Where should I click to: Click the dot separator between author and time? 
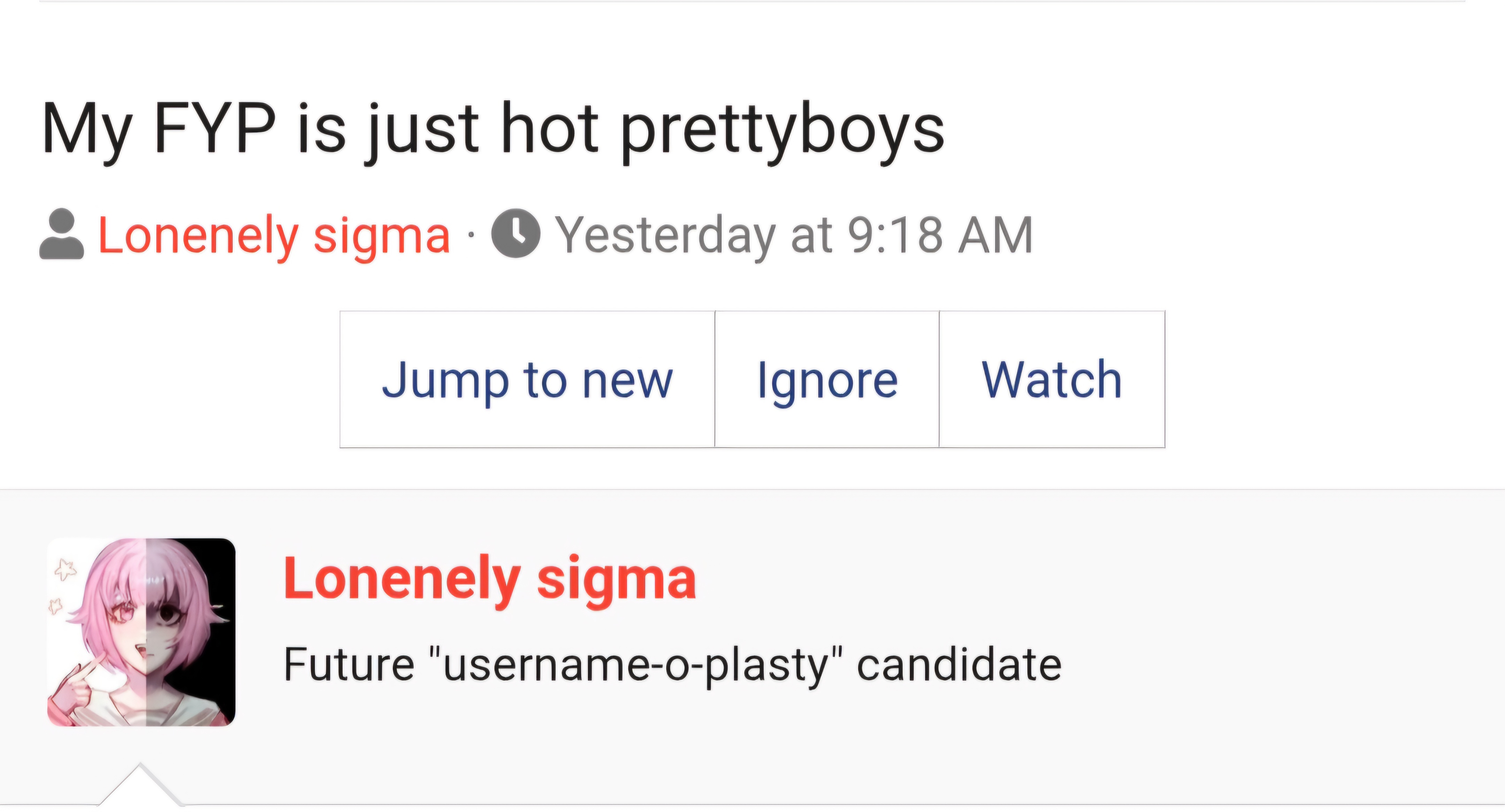point(471,236)
